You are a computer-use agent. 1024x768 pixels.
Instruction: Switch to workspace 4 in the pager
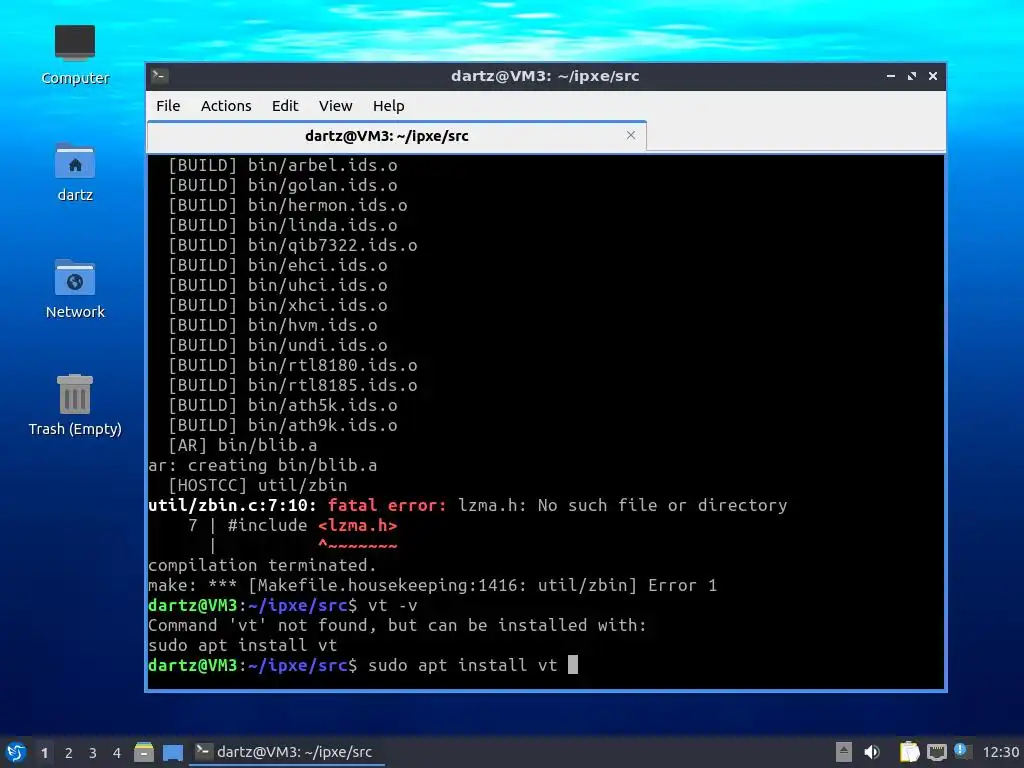117,753
